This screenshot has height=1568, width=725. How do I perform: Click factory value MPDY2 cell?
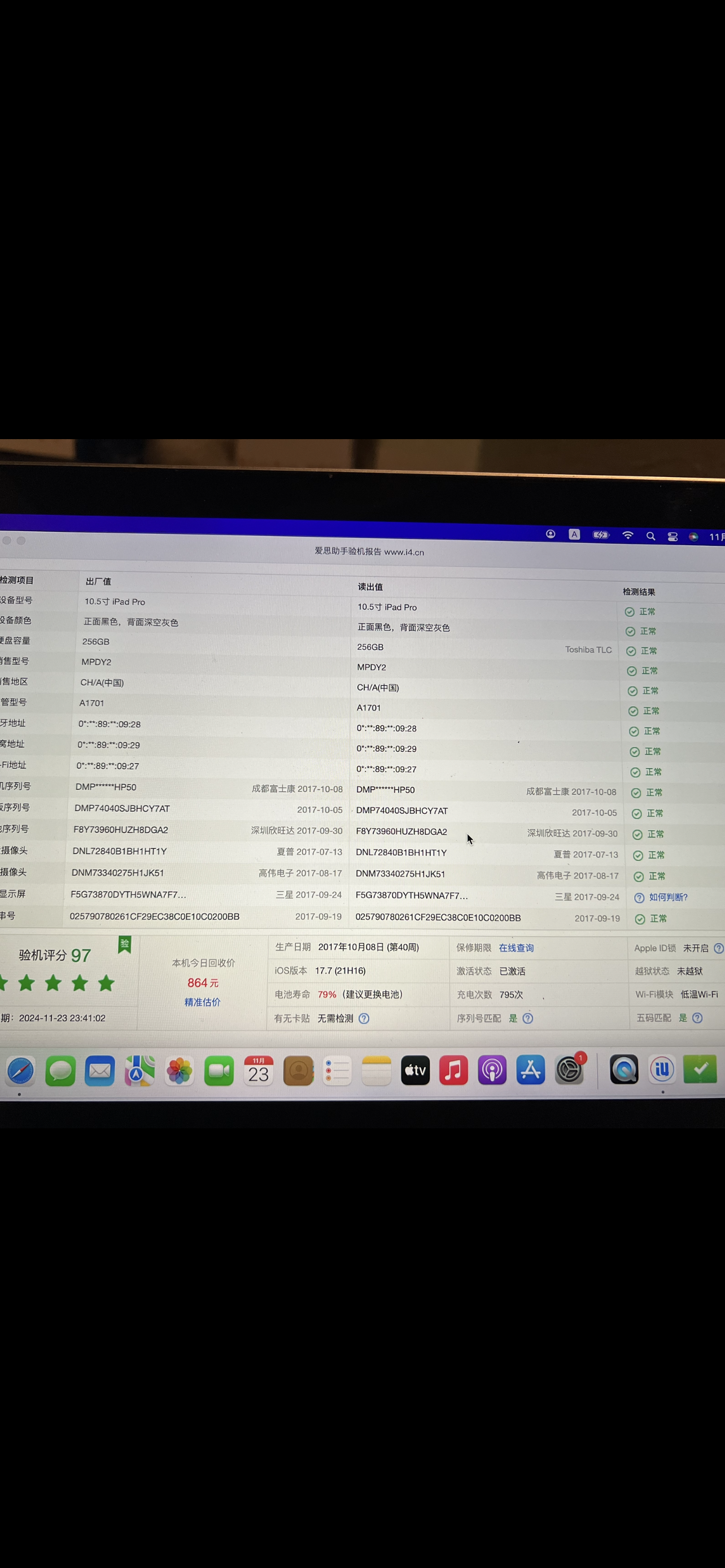point(96,662)
